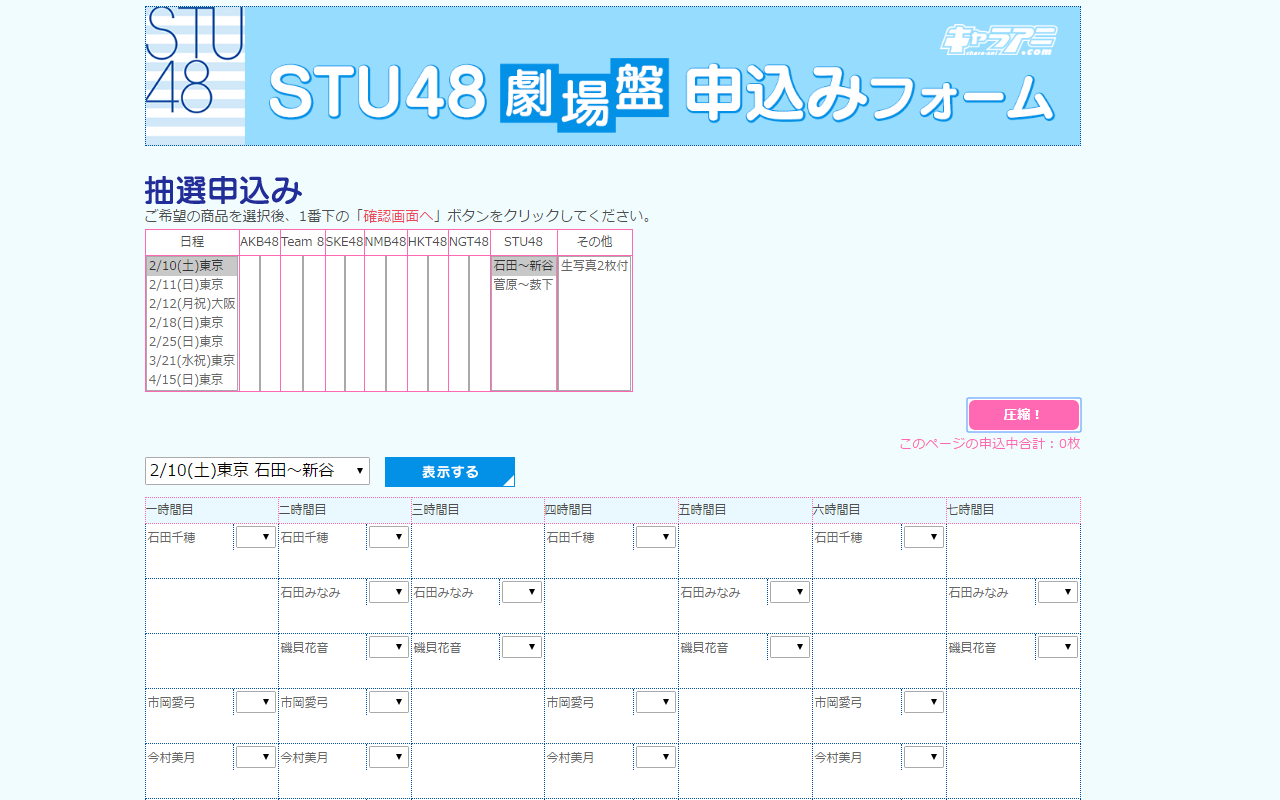The height and width of the screenshot is (800, 1280).
Task: Open 石田みなみ quantity dropdown in 三時間目
Action: [x=522, y=592]
